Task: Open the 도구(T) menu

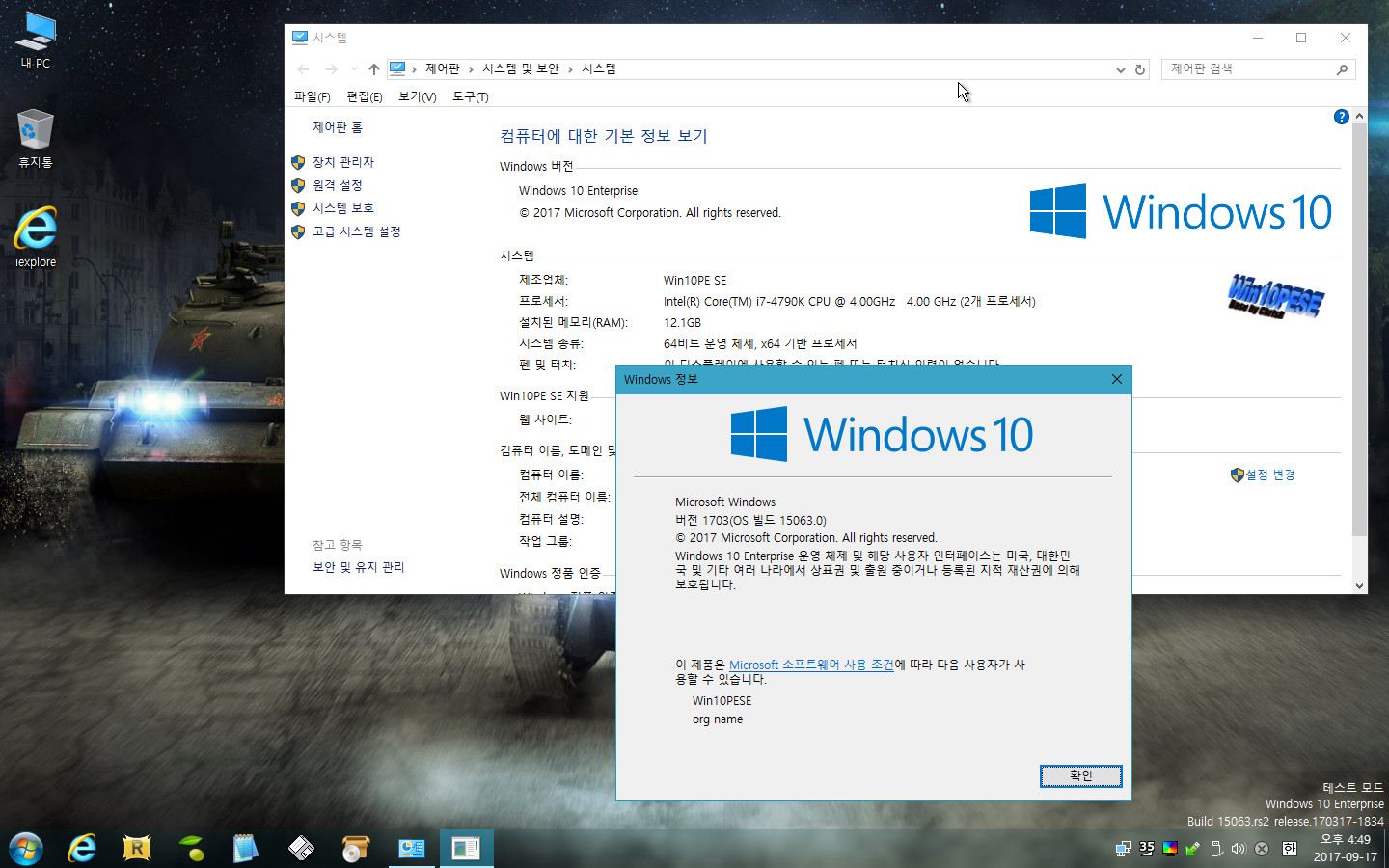Action: 471,96
